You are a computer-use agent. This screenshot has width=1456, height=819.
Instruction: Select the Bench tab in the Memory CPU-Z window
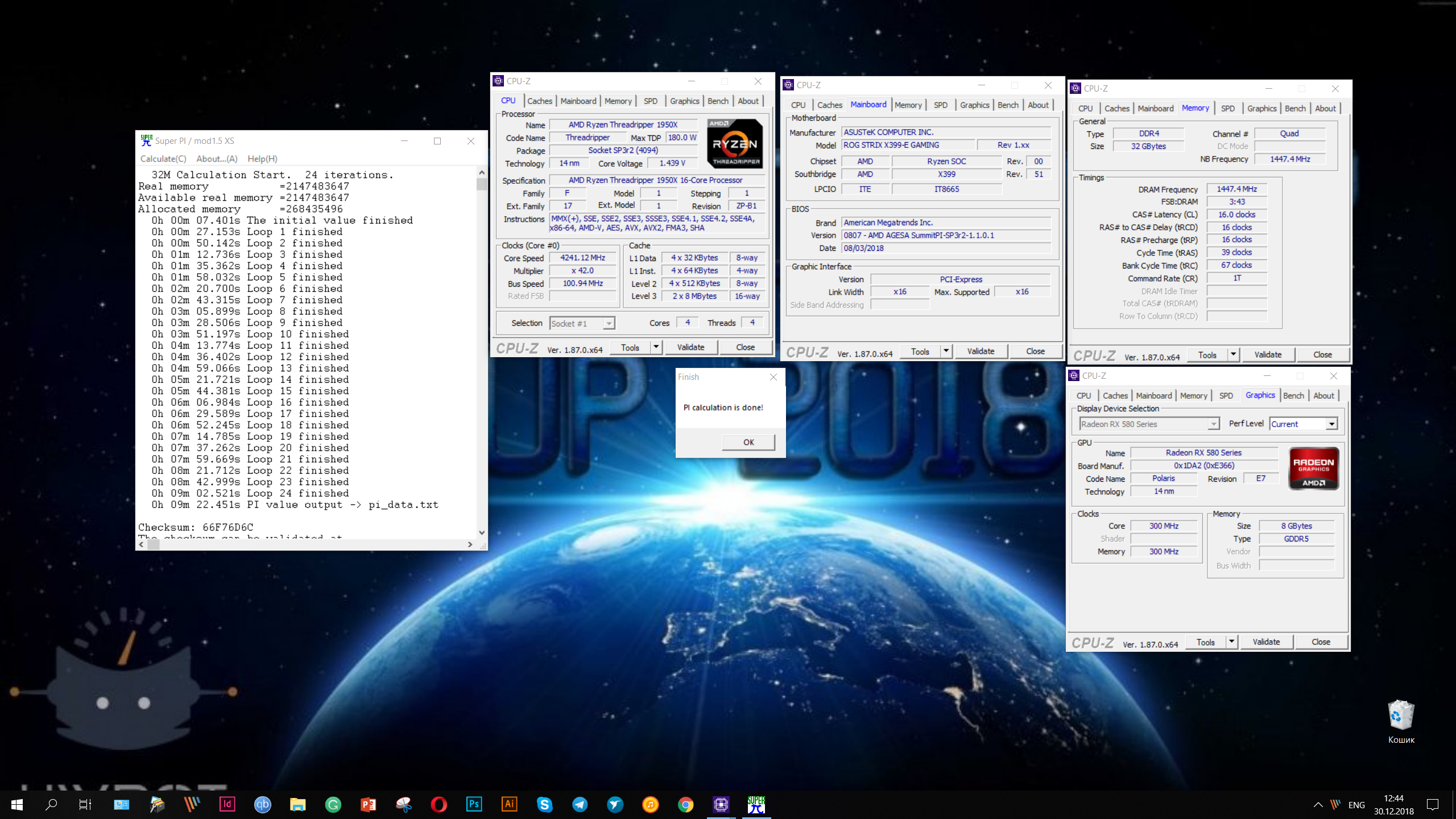pyautogui.click(x=1295, y=108)
